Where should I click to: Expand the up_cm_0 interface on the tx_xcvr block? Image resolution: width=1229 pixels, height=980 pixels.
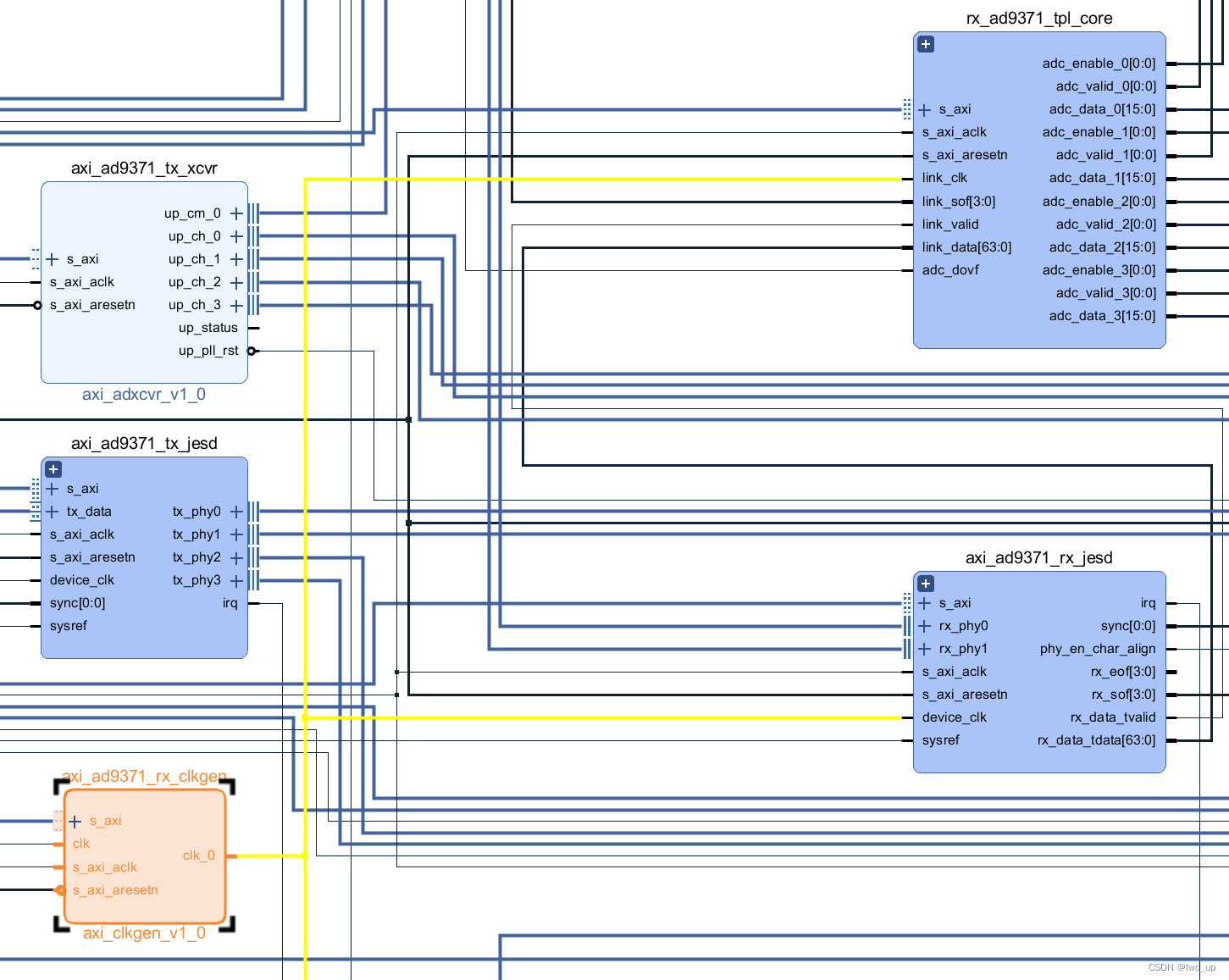pos(236,213)
